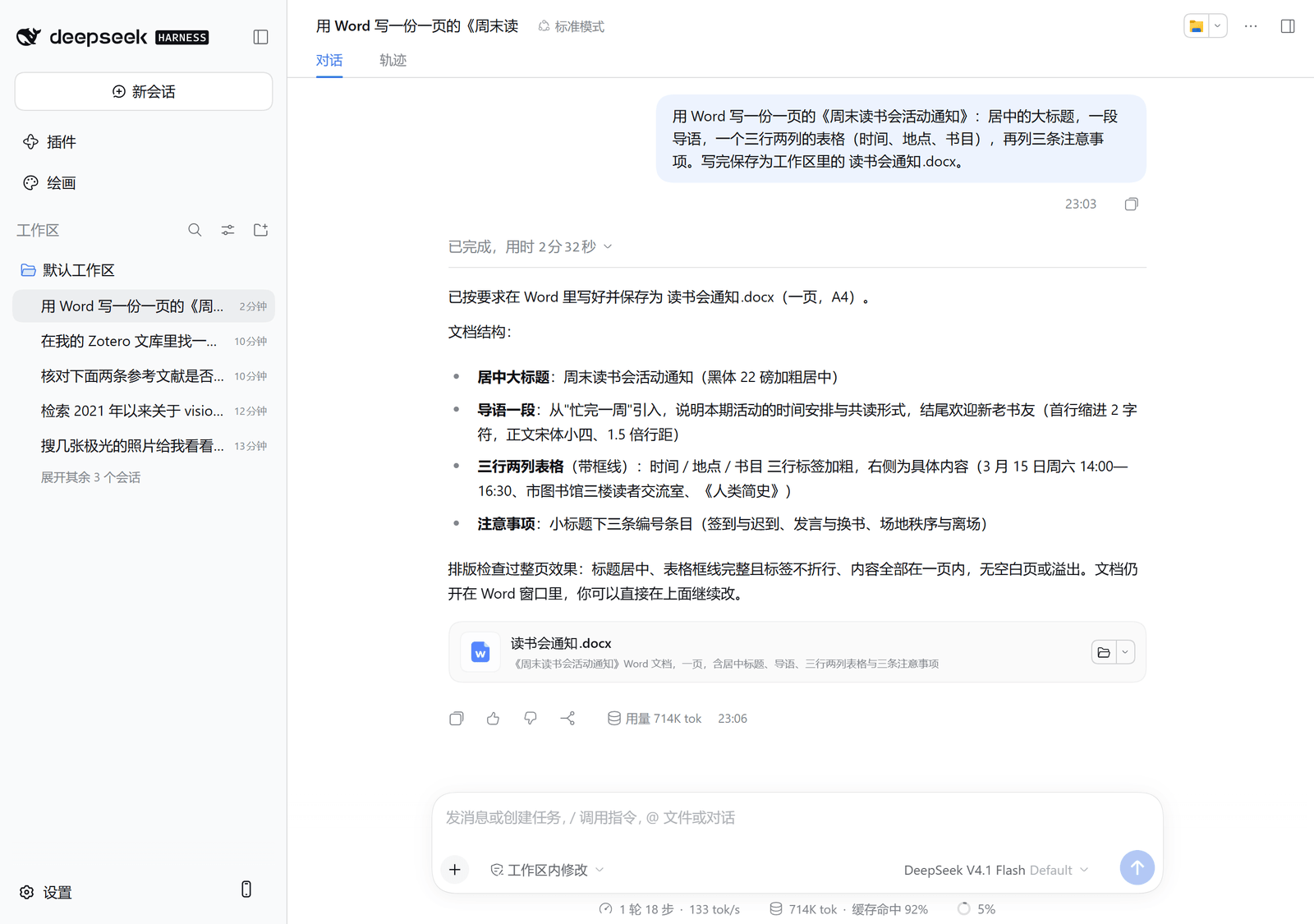Image resolution: width=1314 pixels, height=924 pixels.
Task: Search the workspace conversations
Action: [195, 230]
